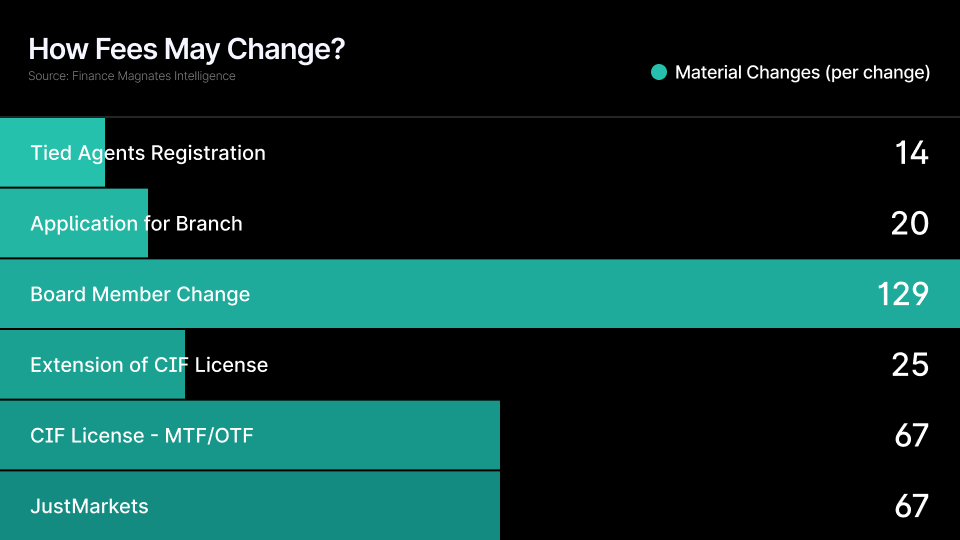The image size is (960, 540).
Task: Click the teal Material Changes legend dot
Action: pos(659,72)
